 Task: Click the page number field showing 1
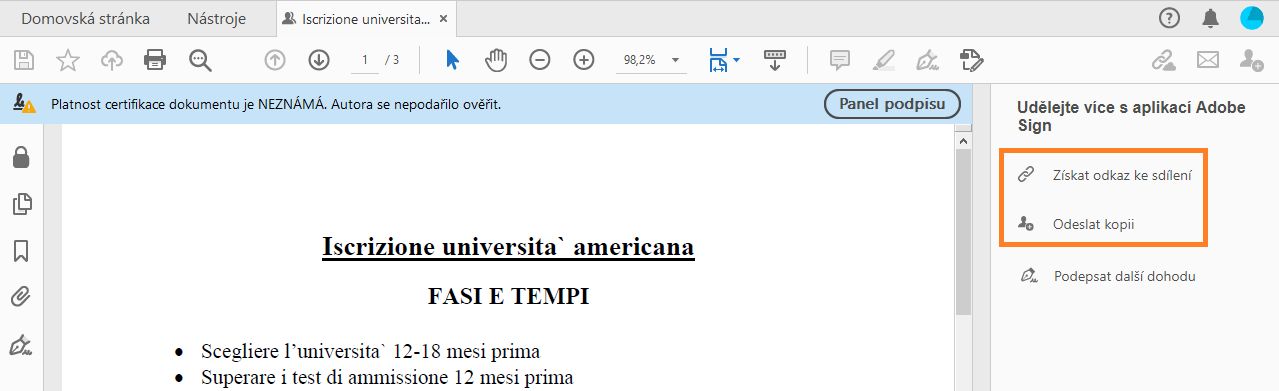(x=364, y=60)
